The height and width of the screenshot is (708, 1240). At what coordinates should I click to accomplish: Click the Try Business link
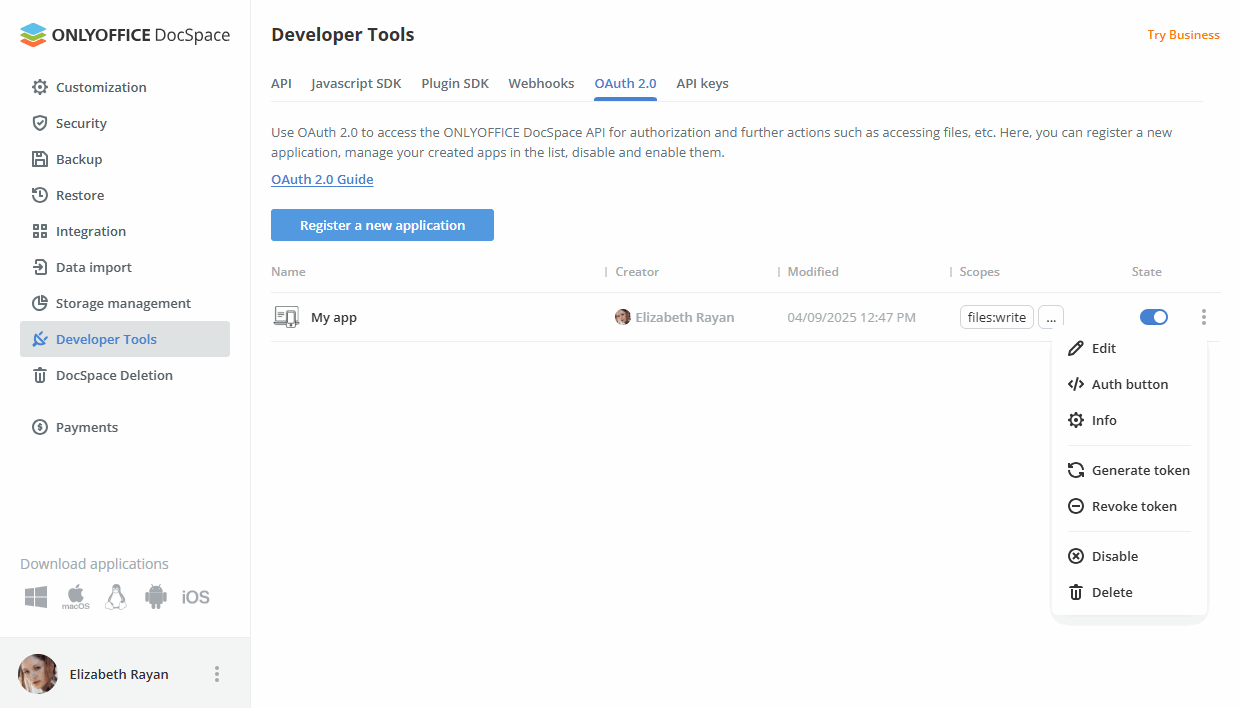1183,34
